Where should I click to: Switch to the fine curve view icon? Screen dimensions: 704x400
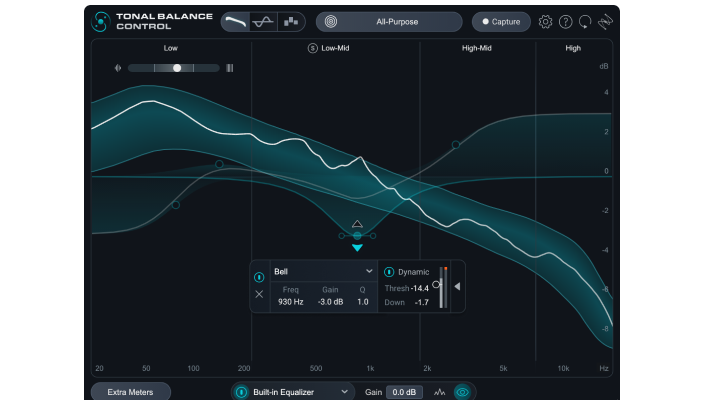[x=264, y=21]
